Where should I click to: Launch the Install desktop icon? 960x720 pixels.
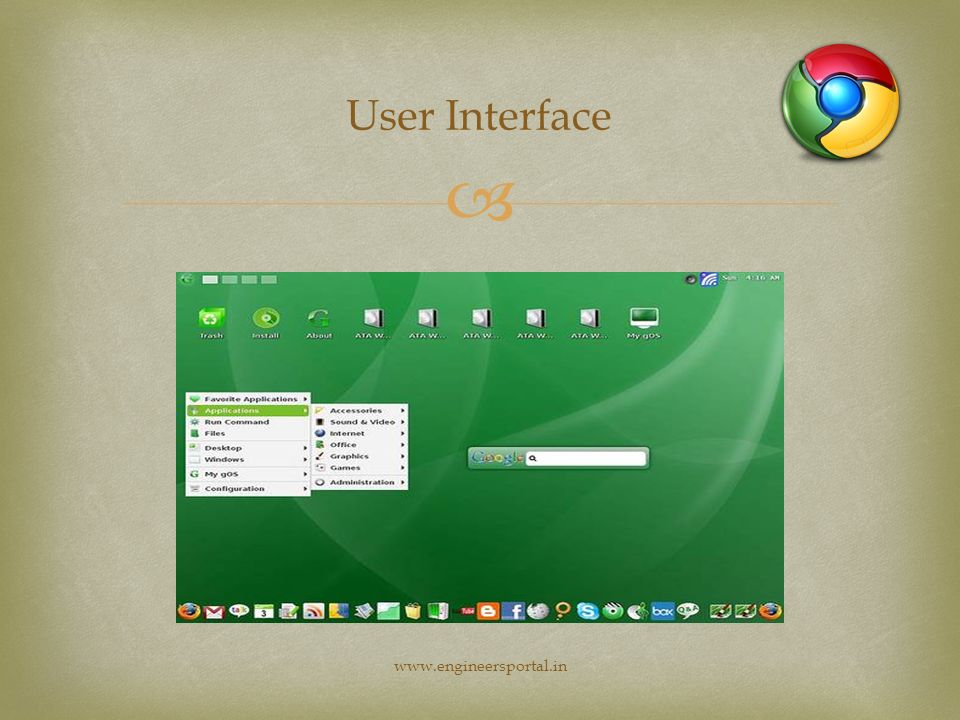(x=266, y=323)
